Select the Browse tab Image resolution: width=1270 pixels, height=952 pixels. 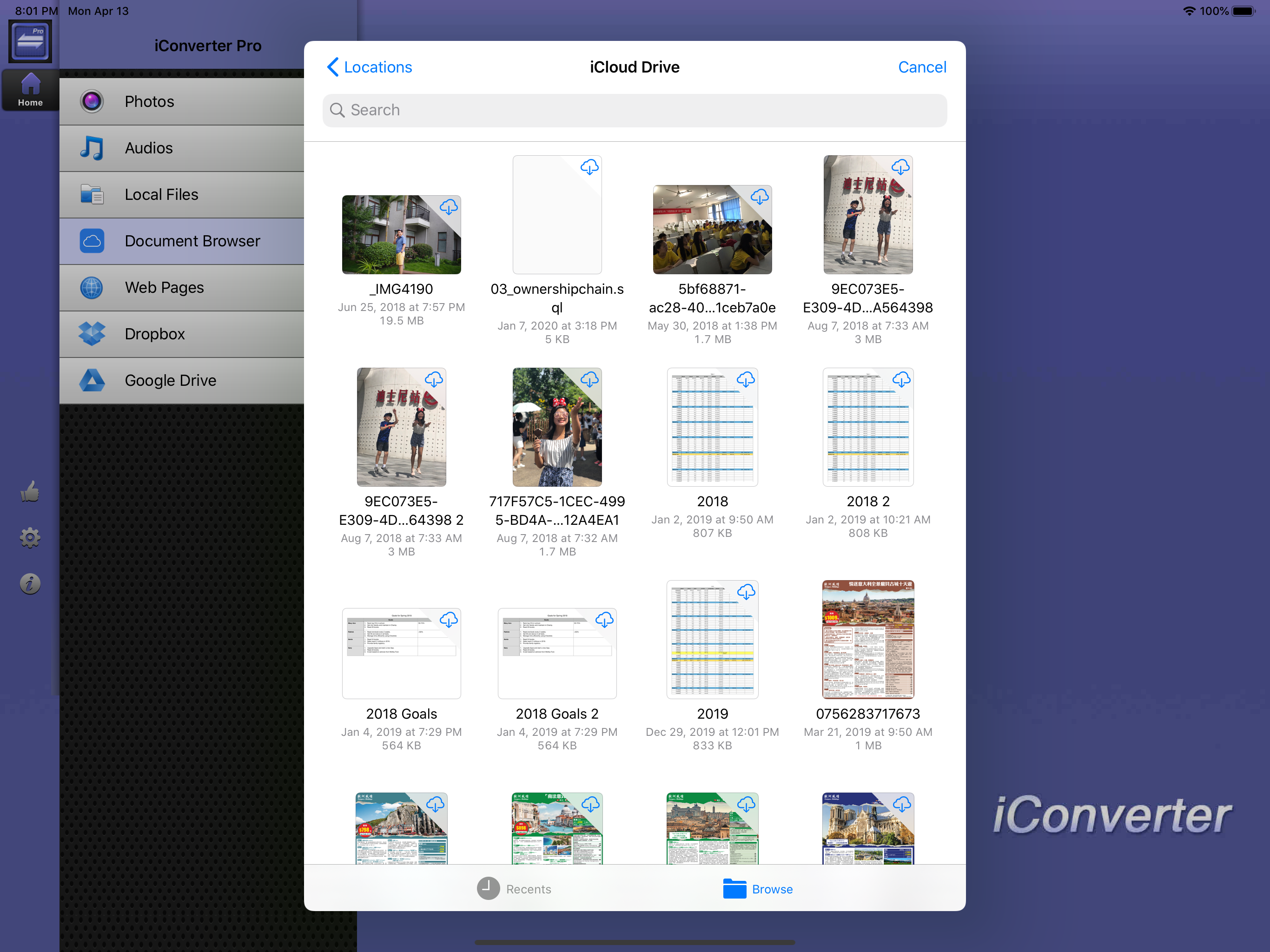click(x=758, y=888)
